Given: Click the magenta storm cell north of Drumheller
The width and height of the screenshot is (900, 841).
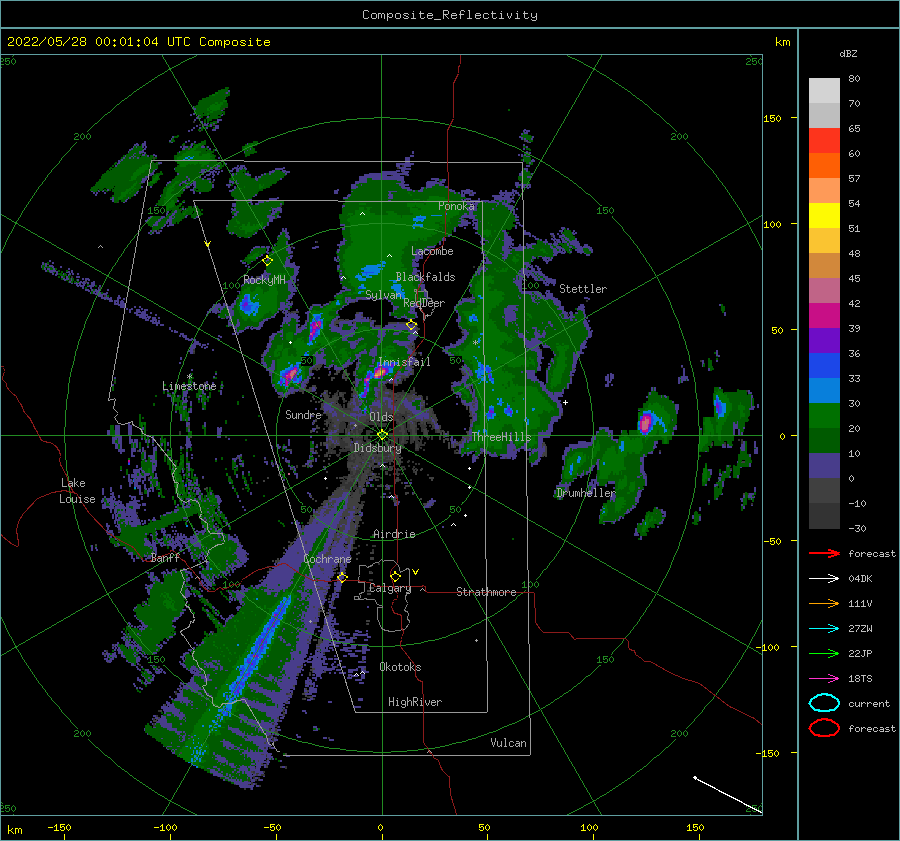Looking at the screenshot, I should [646, 423].
